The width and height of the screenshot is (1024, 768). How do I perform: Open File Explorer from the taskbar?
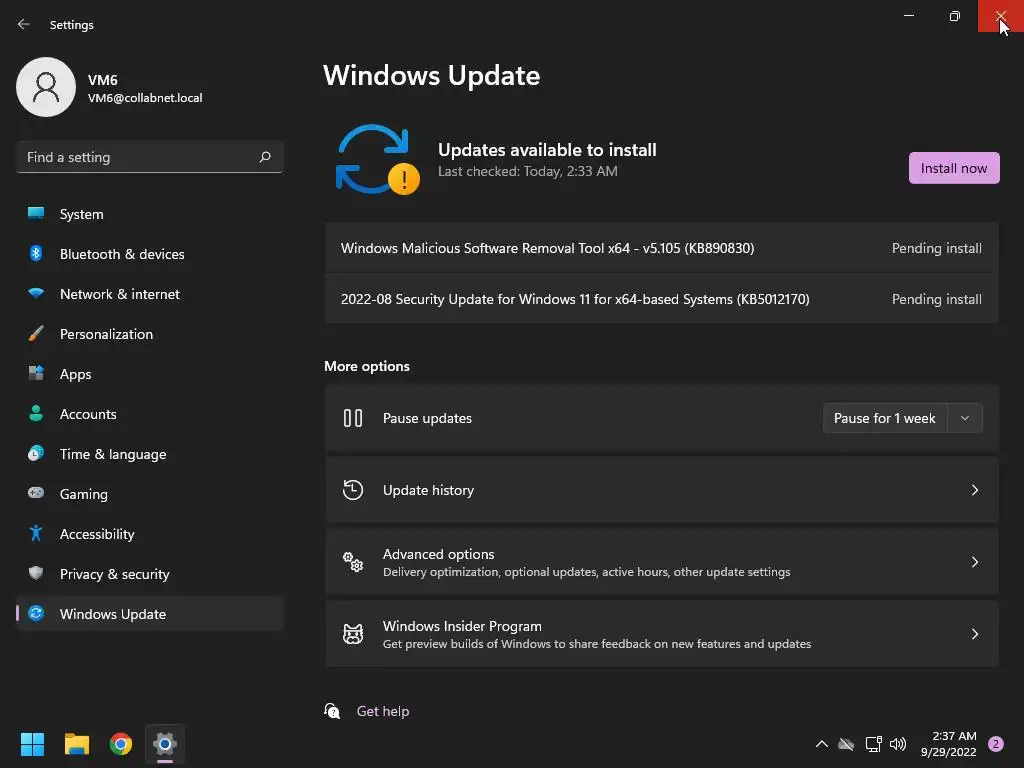pyautogui.click(x=77, y=744)
